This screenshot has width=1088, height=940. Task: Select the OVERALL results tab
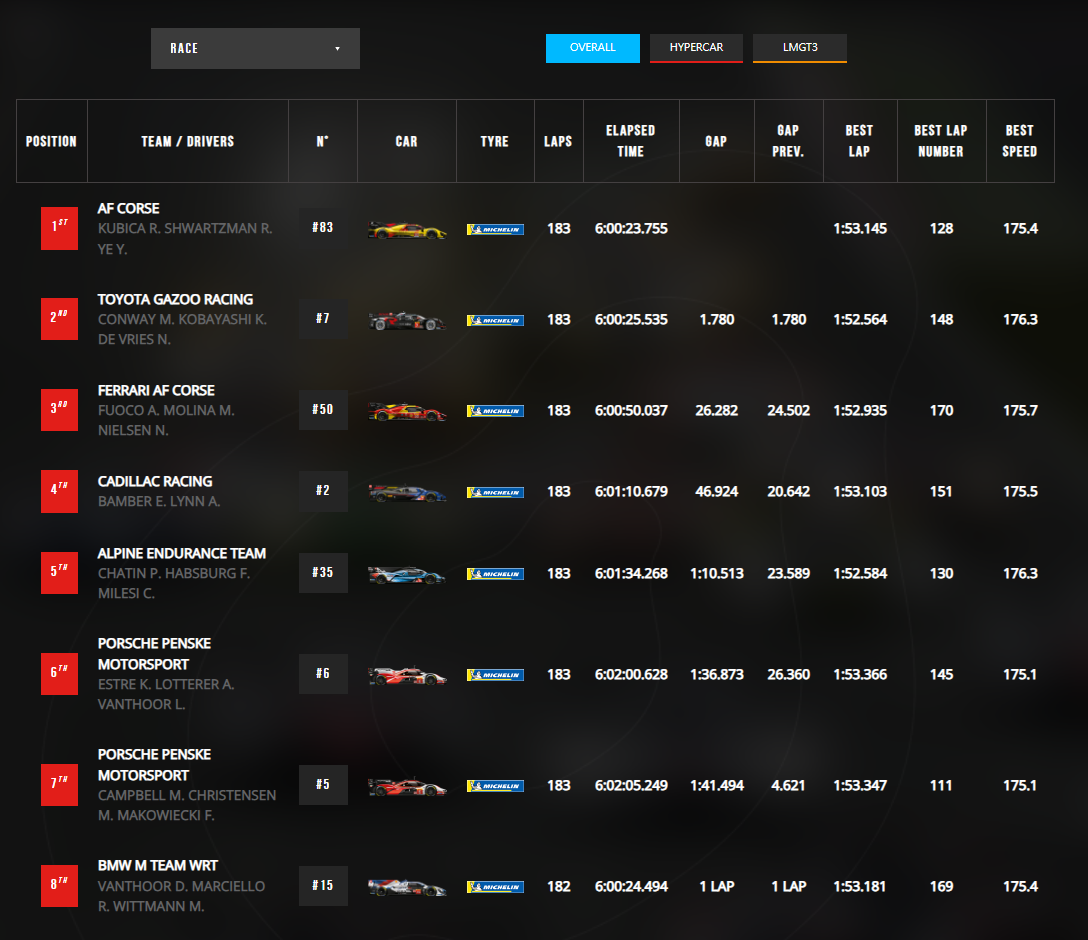tap(593, 48)
